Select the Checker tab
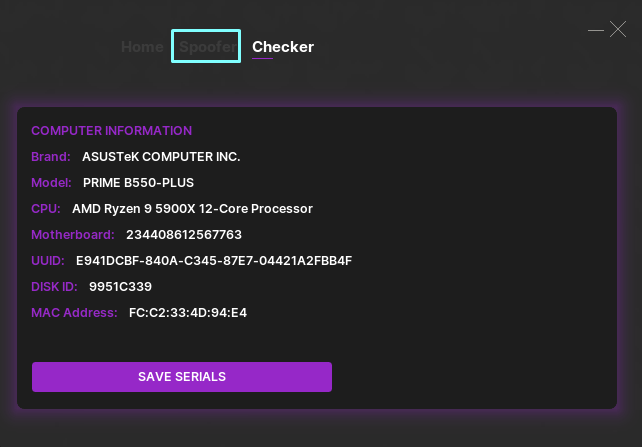 click(x=283, y=47)
